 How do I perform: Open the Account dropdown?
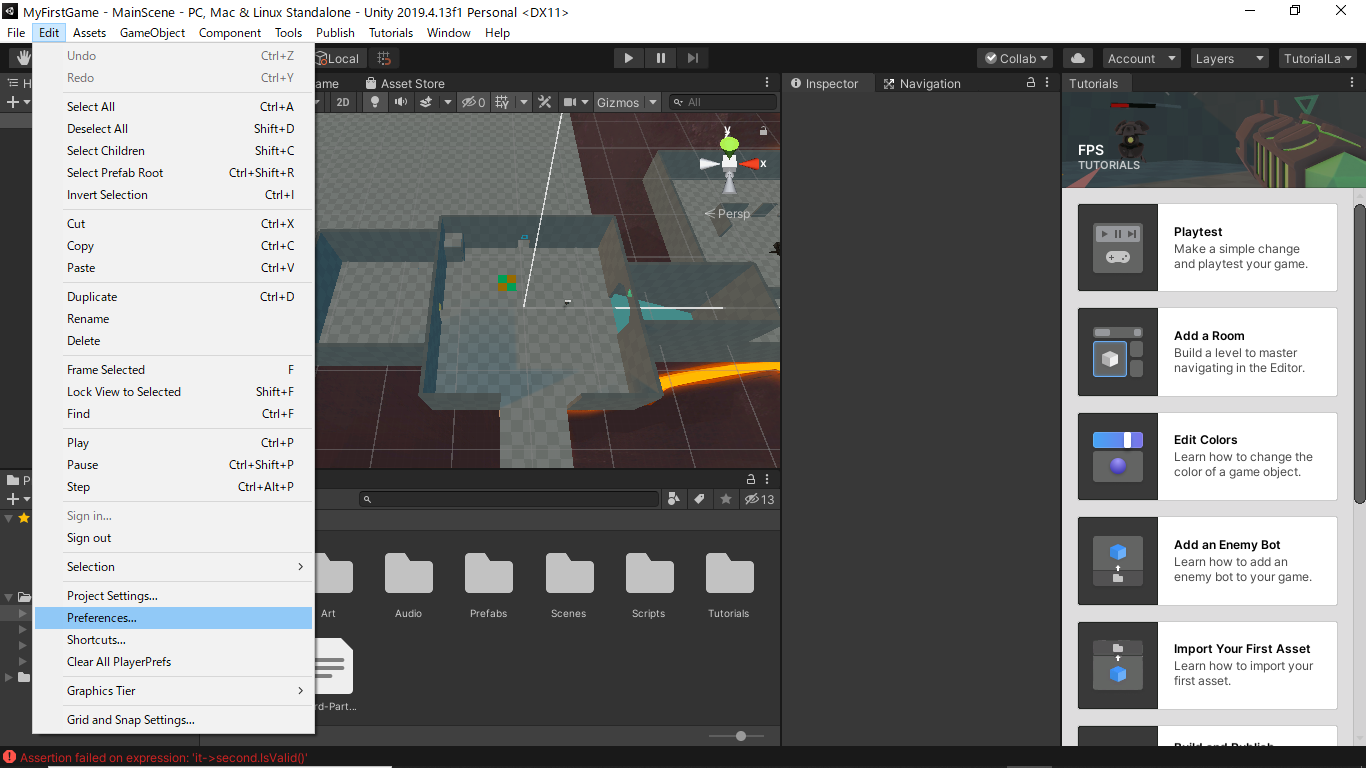[x=1140, y=58]
